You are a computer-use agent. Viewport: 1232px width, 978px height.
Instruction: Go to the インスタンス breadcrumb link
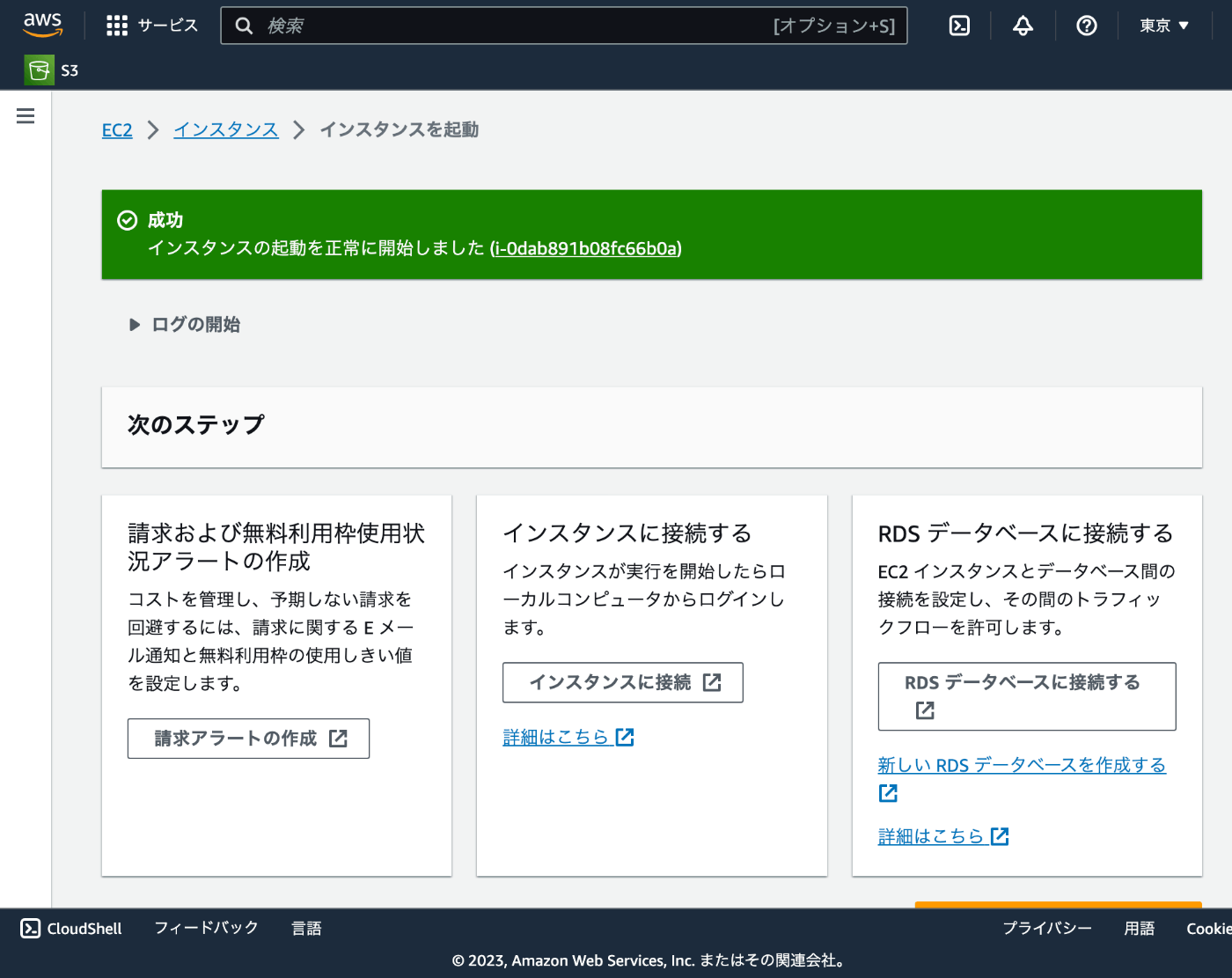226,129
